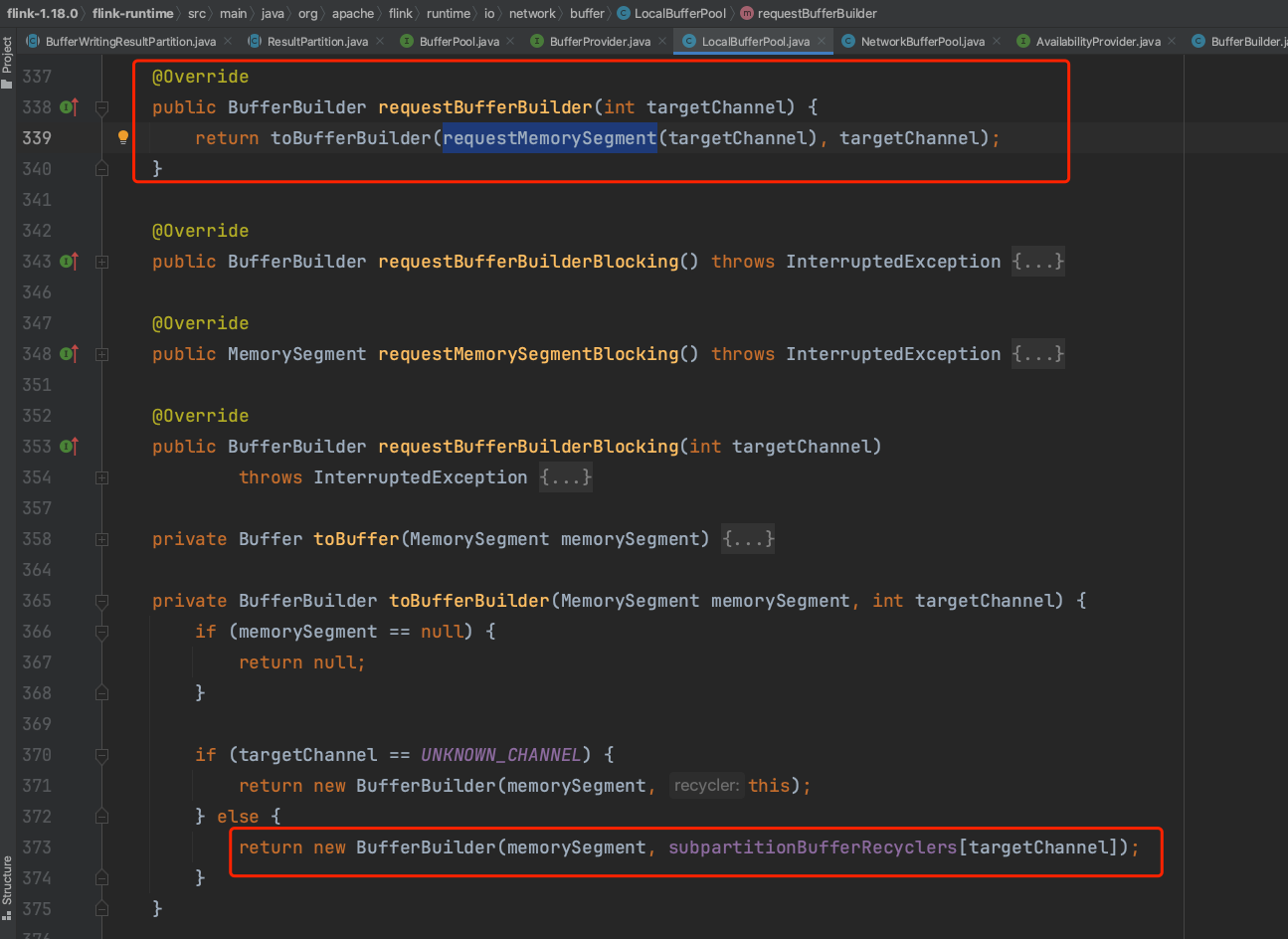Expand folded requestBufferBuilderBlocking at line 343

[x=101, y=262]
